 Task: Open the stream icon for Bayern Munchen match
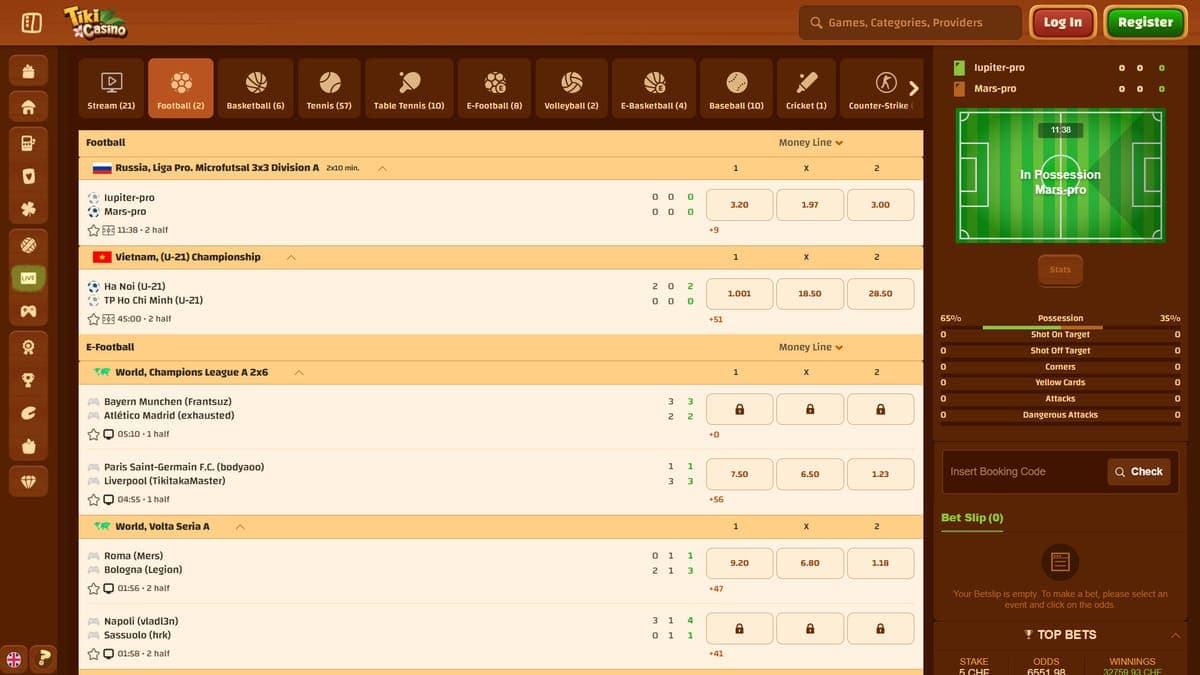pos(109,434)
